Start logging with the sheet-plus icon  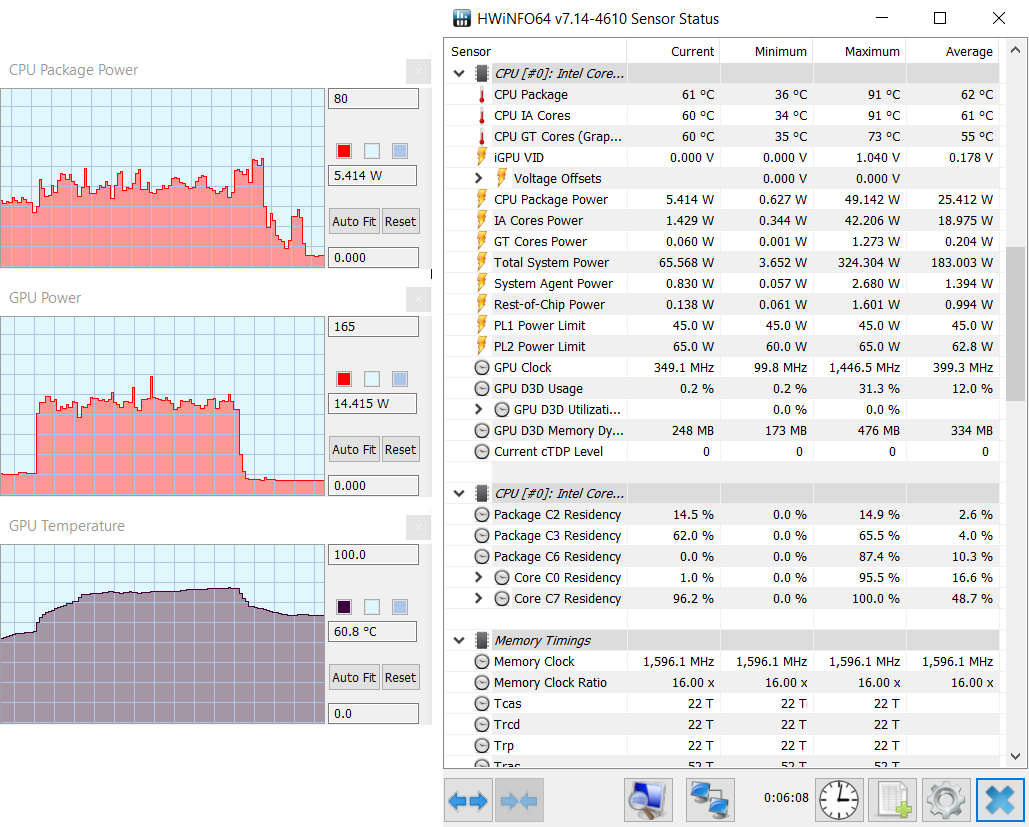coord(892,800)
